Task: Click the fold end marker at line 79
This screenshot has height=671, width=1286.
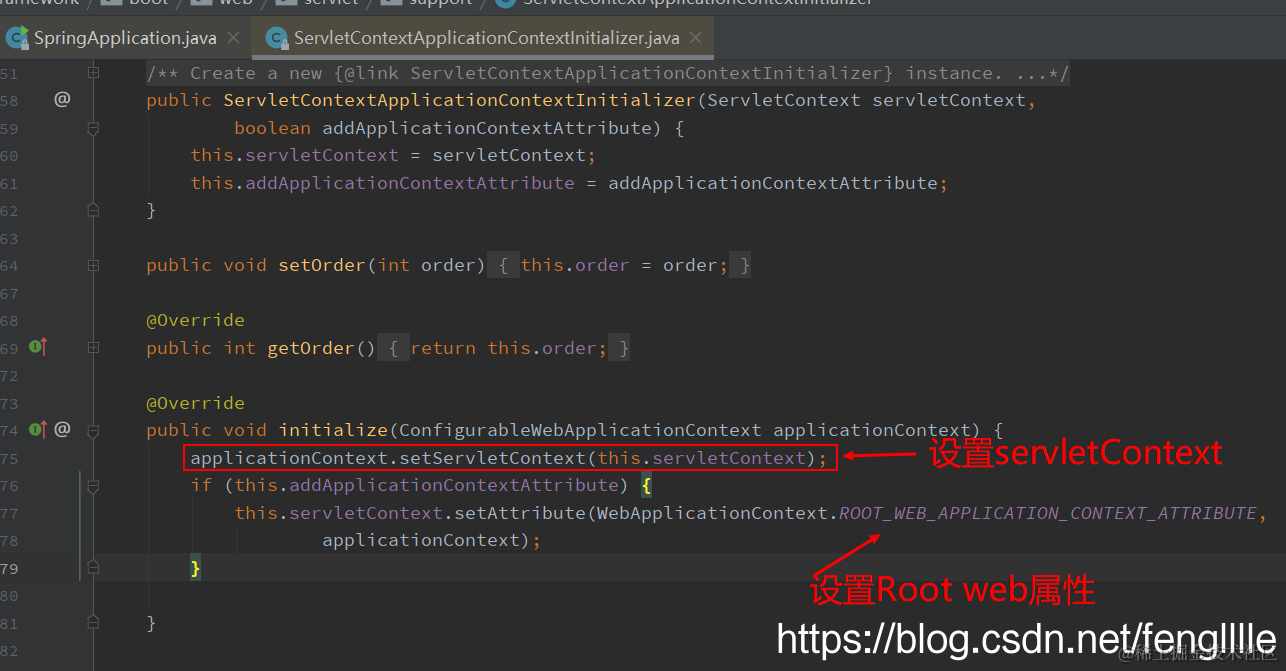Action: [93, 568]
